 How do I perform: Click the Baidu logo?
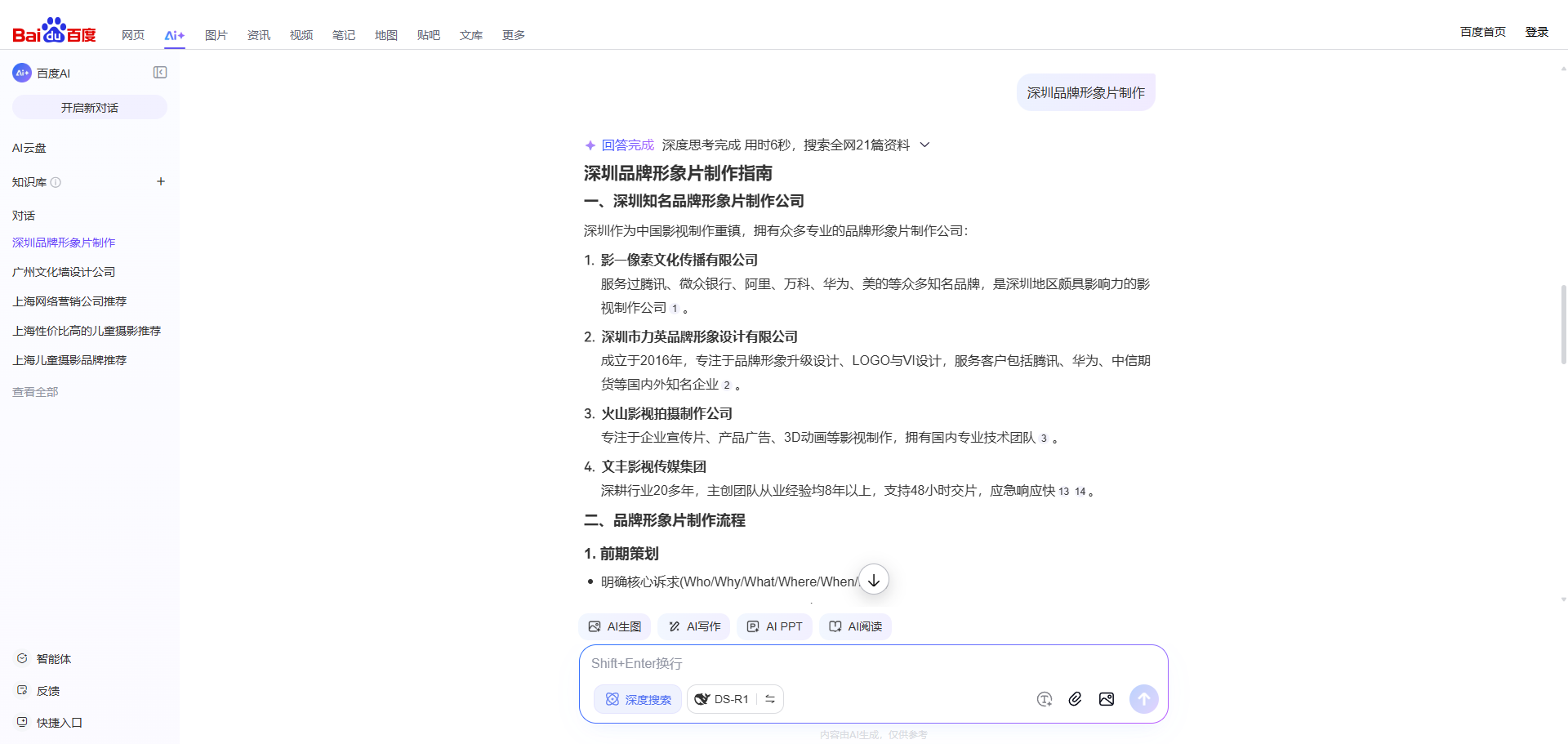(x=54, y=31)
